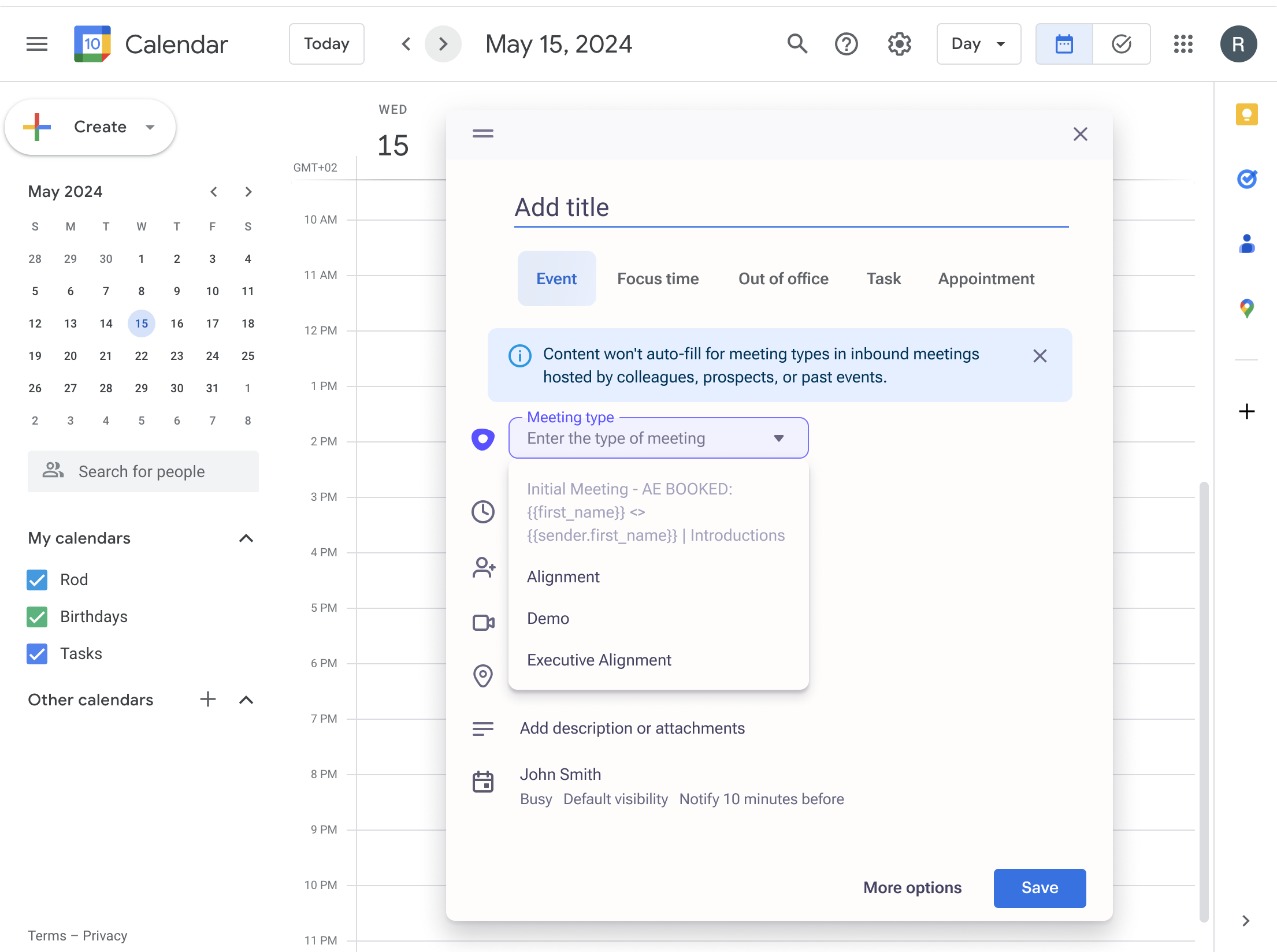The height and width of the screenshot is (952, 1277).
Task: Click the add video conferencing icon
Action: (483, 623)
